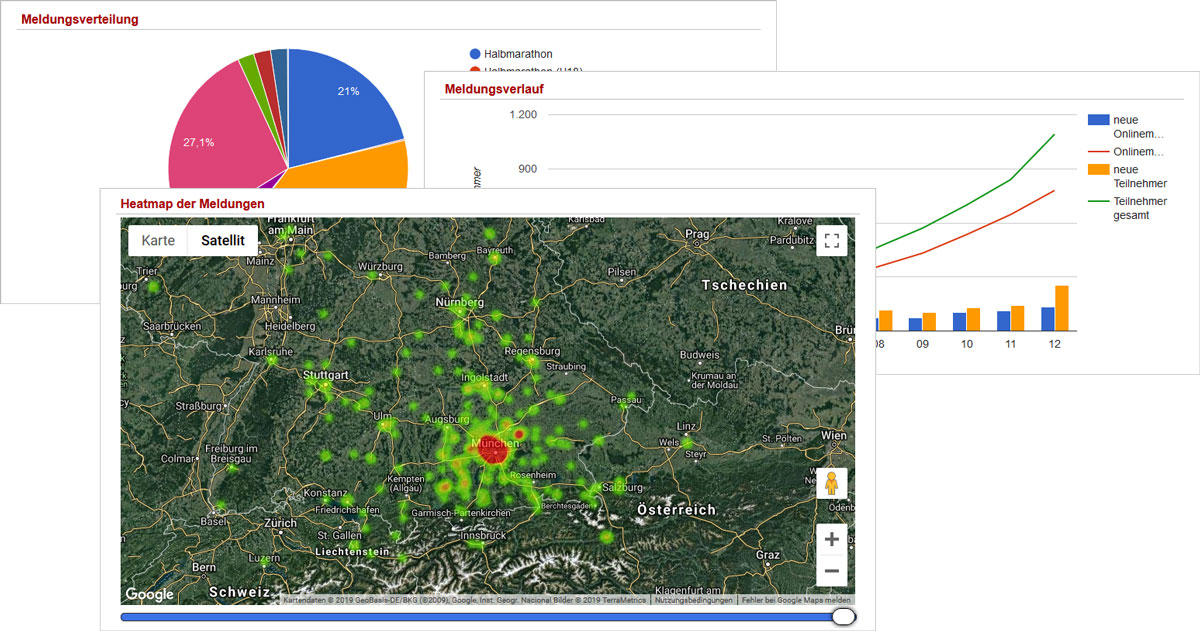The image size is (1200, 631).
Task: Switch the map to Karte view
Action: [x=158, y=241]
